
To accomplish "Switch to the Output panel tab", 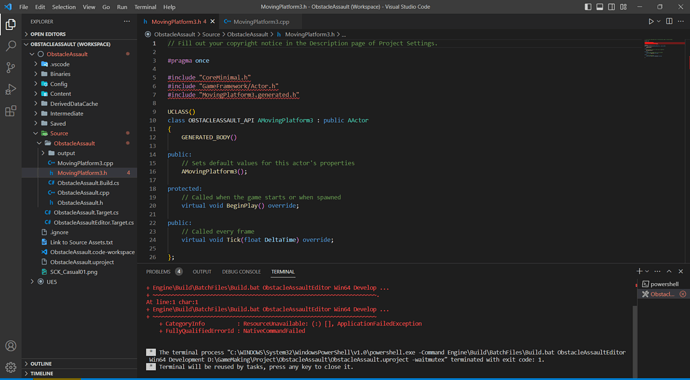I will [x=202, y=272].
